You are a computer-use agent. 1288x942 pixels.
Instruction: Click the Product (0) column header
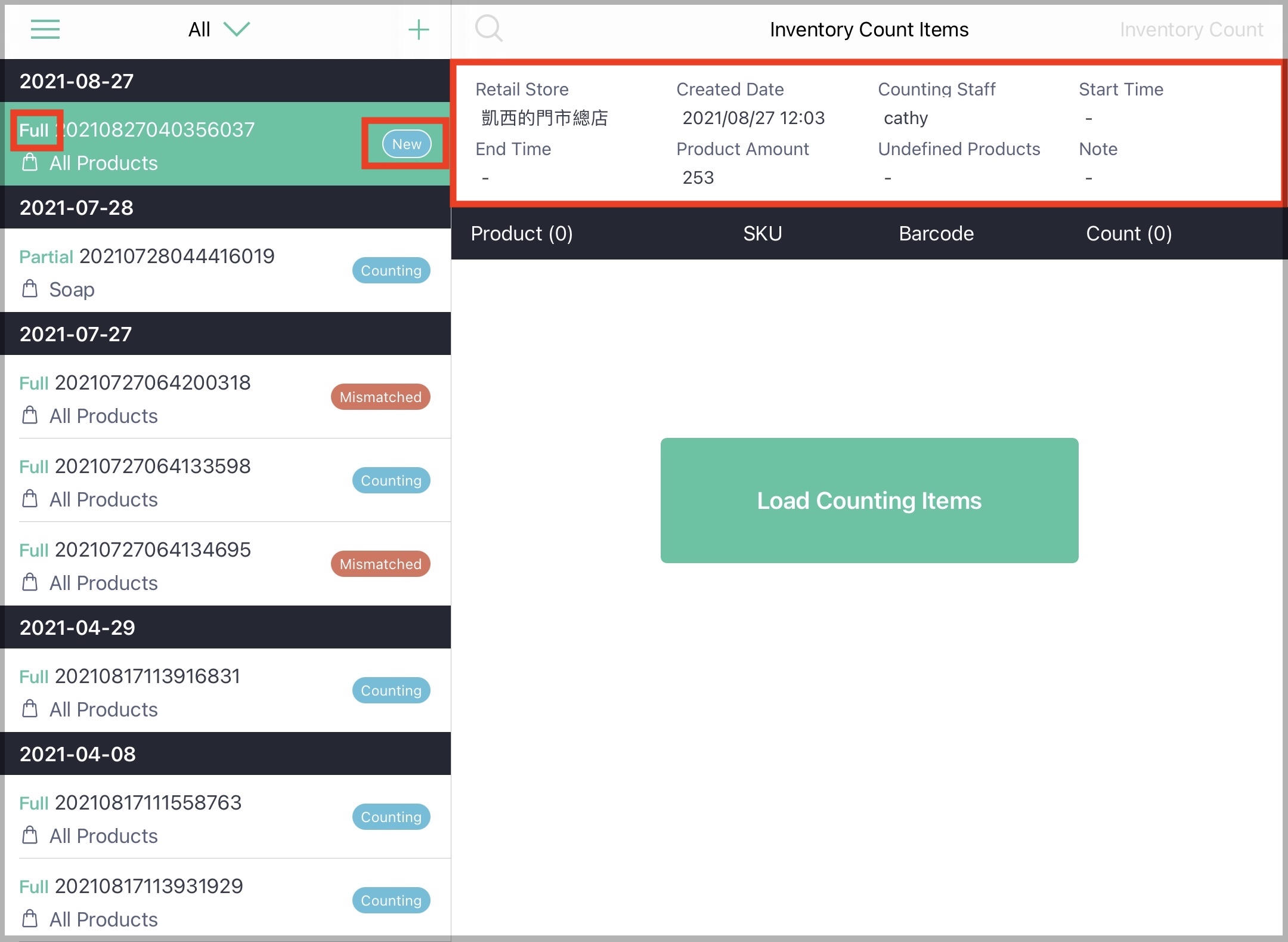pos(522,233)
